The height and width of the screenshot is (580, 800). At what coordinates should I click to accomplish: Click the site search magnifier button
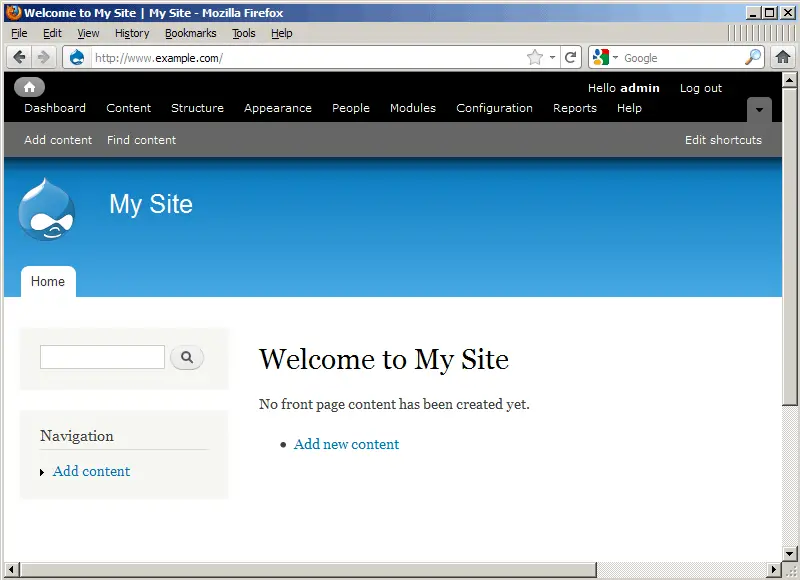[x=187, y=357]
